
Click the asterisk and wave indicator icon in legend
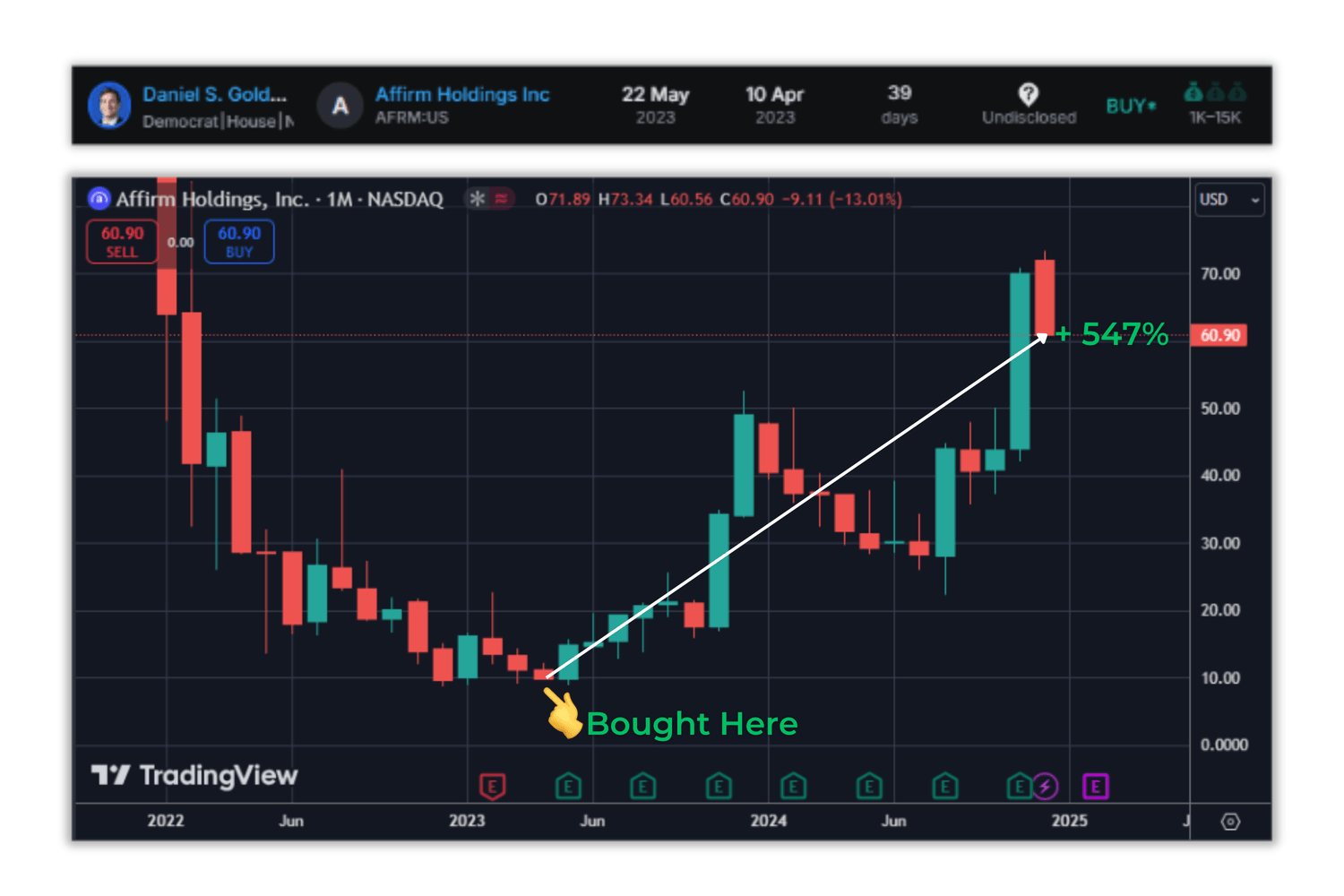pyautogui.click(x=489, y=199)
